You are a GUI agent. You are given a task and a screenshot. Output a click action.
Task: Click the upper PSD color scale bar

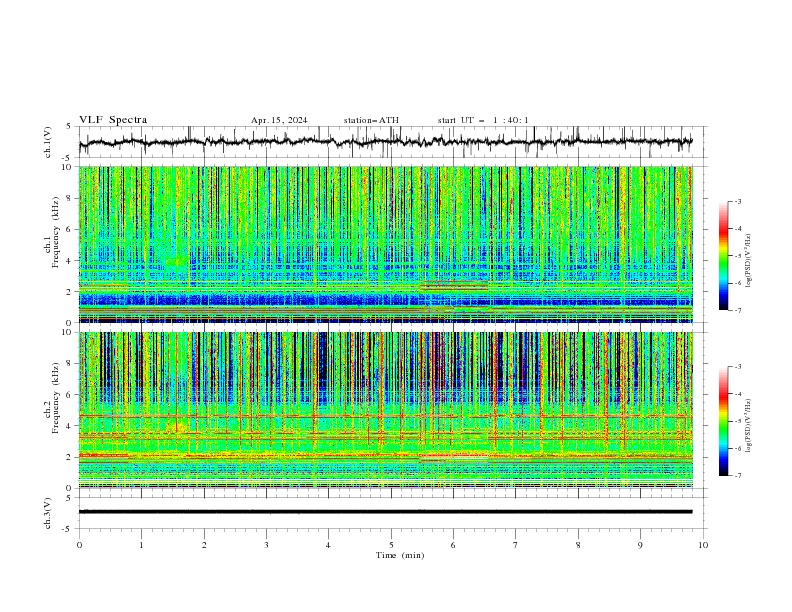[x=723, y=256]
